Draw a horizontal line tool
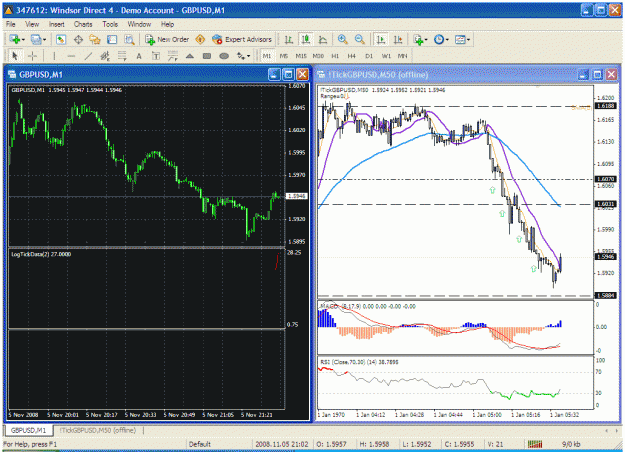This screenshot has height=452, width=625. 71,56
